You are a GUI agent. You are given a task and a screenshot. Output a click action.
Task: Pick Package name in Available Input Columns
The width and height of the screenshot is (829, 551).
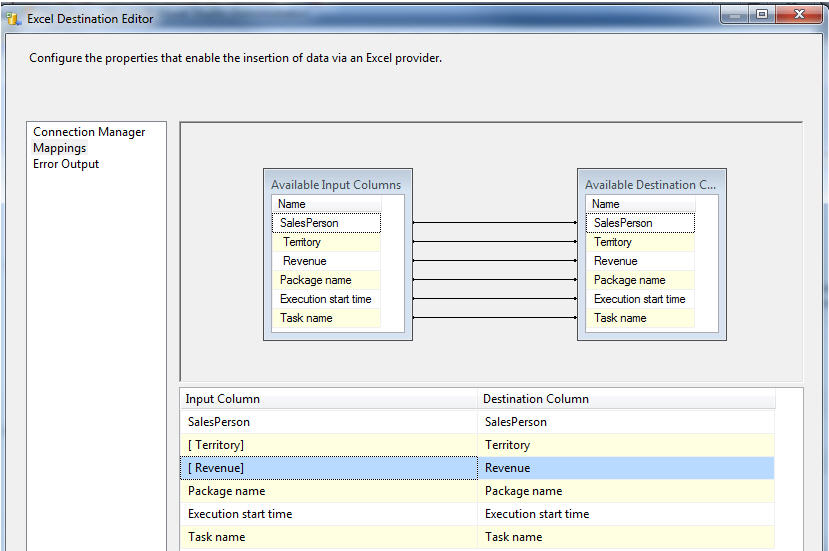point(316,280)
